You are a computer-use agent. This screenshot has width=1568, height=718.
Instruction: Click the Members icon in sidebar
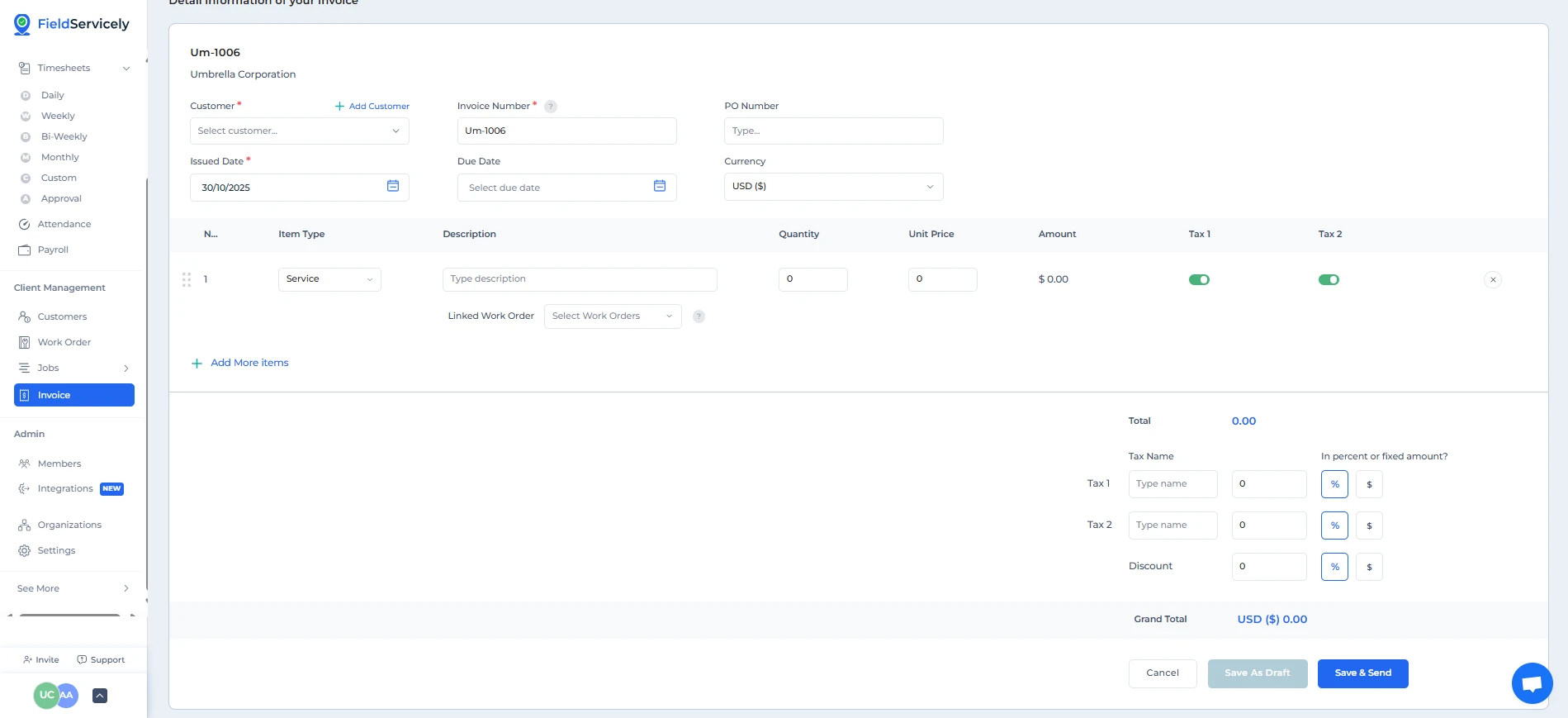25,464
